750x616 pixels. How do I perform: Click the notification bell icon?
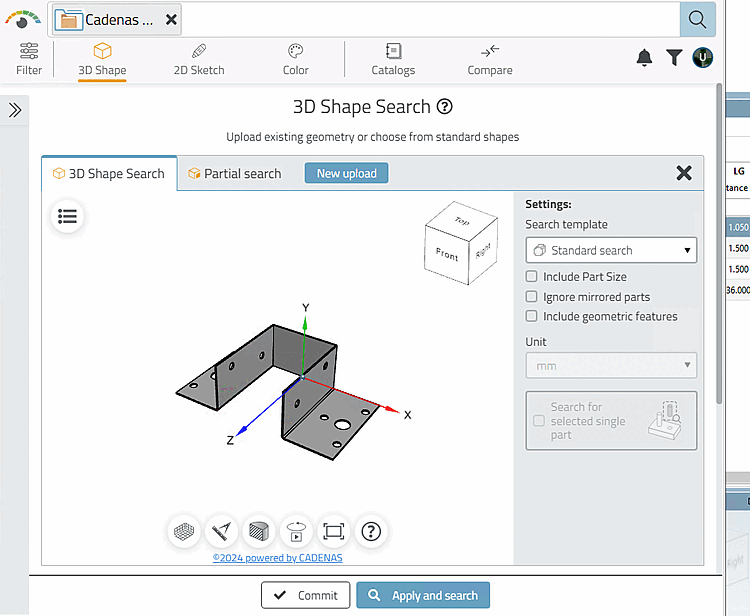point(644,58)
